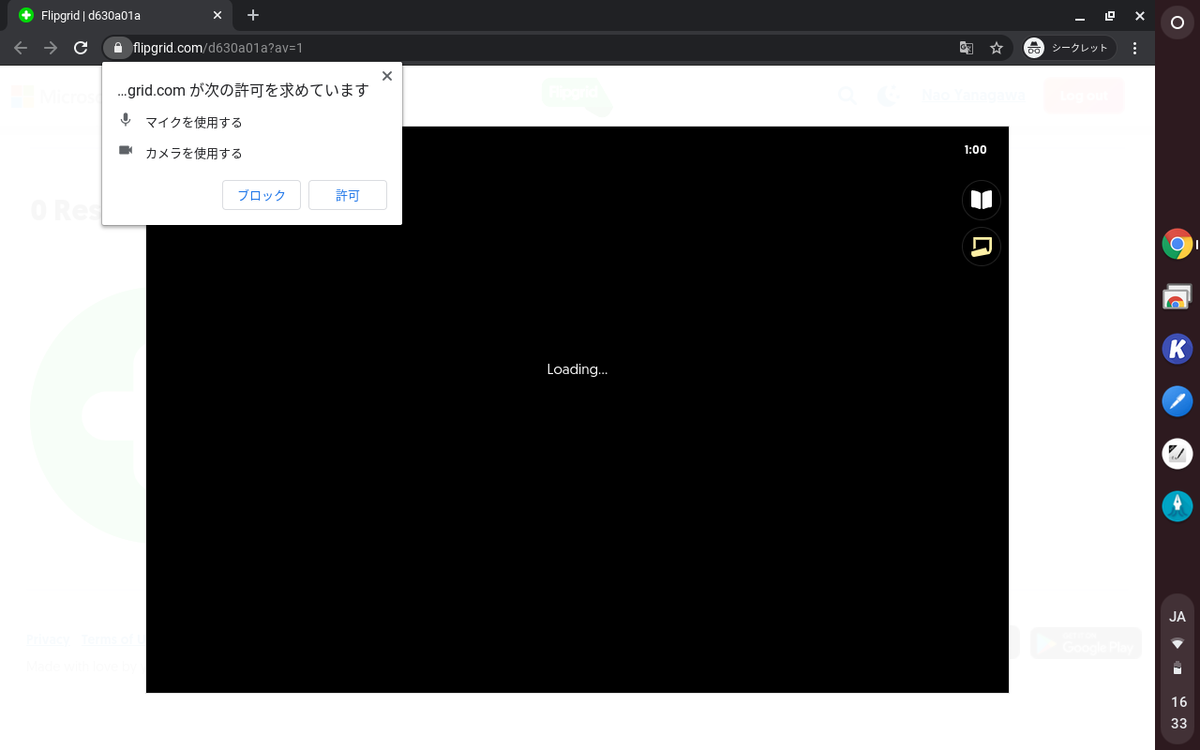This screenshot has width=1200, height=750.
Task: Allow microphone and camera with 許可 button
Action: pyautogui.click(x=347, y=195)
